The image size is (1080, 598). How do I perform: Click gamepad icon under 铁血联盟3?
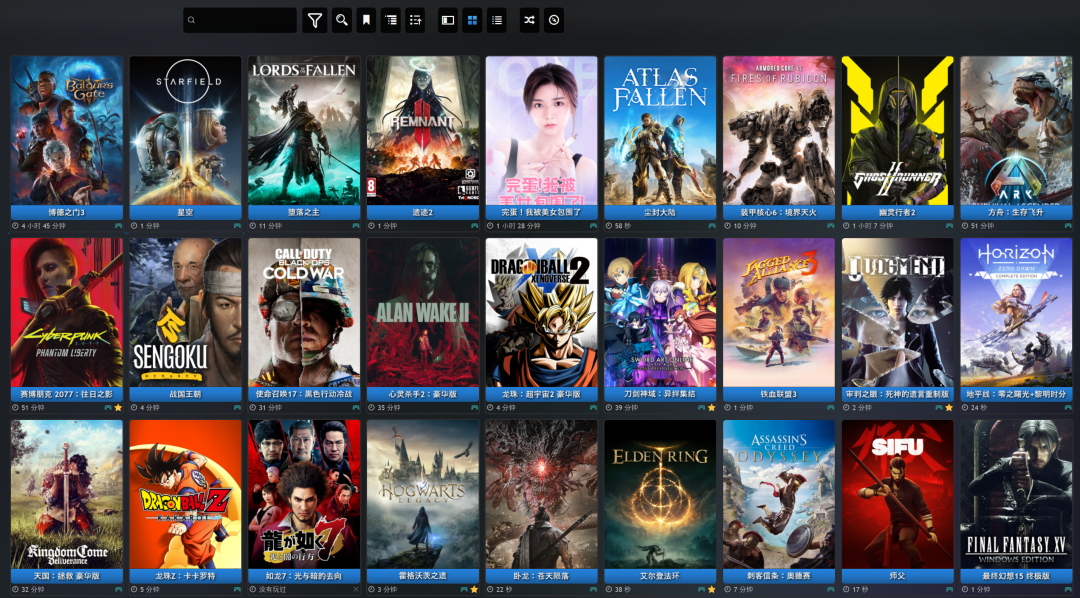tap(831, 408)
